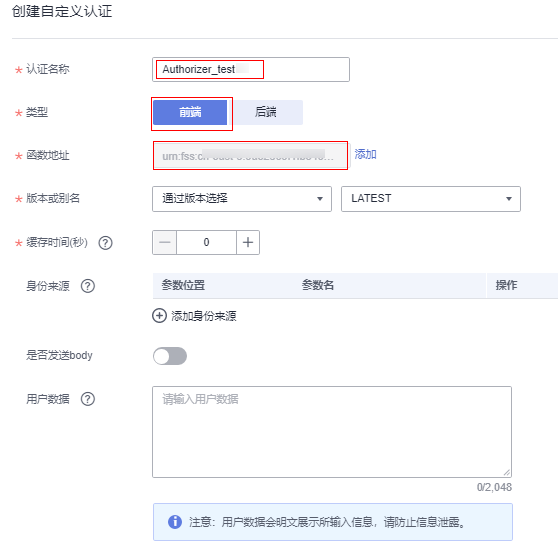Click the cache time value field
The image size is (558, 557).
pos(206,242)
